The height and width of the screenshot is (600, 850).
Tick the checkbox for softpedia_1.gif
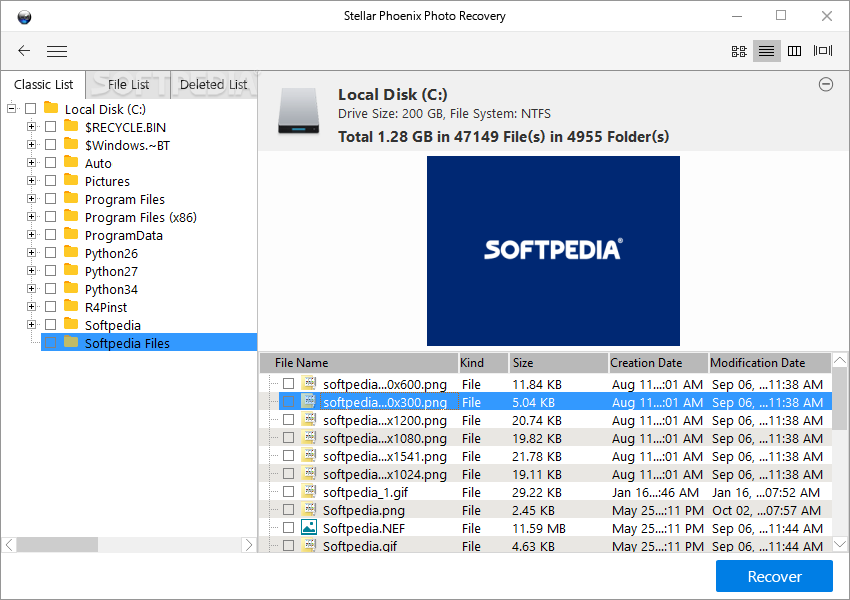[x=288, y=492]
